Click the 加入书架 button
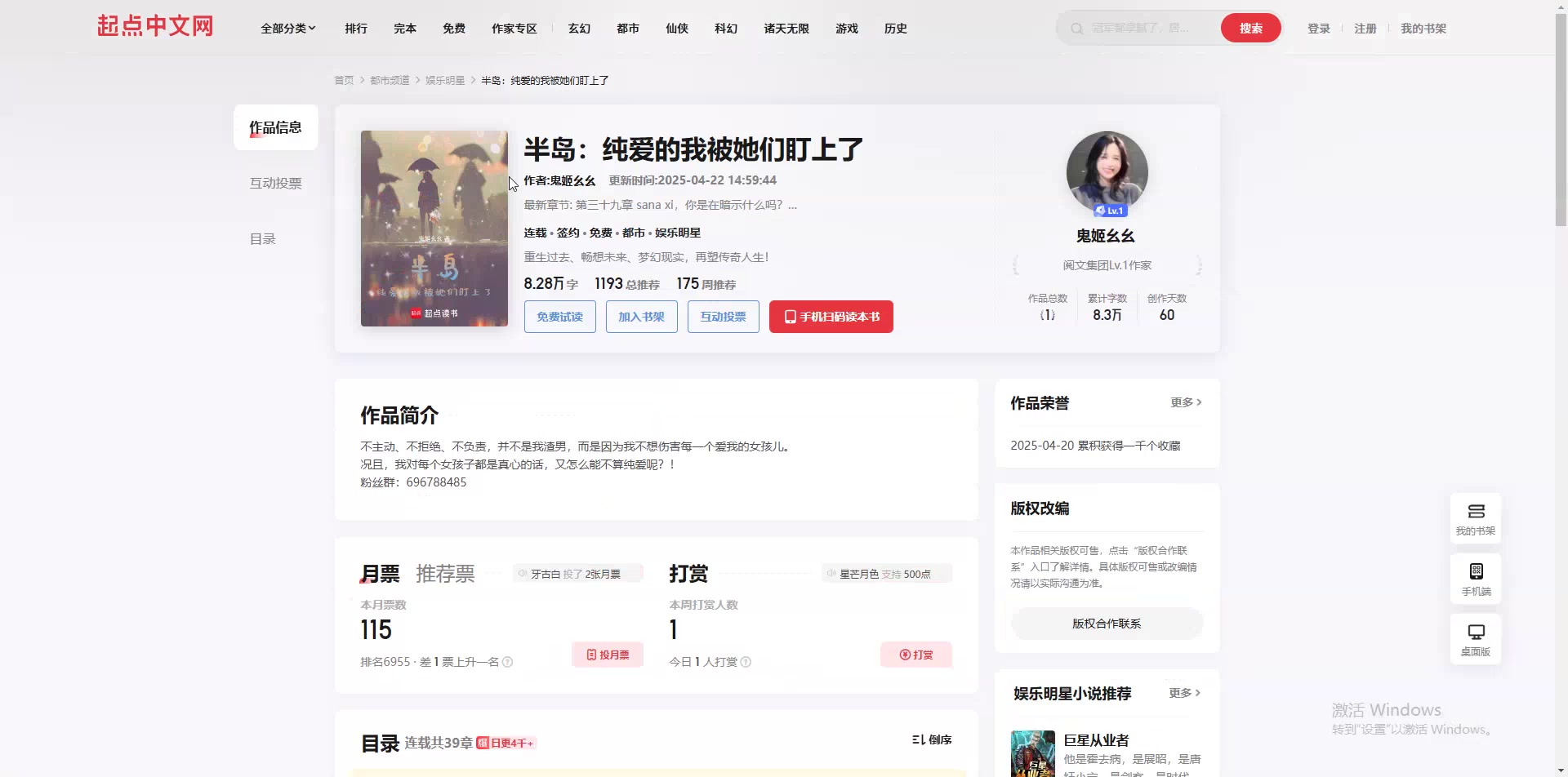 click(642, 317)
